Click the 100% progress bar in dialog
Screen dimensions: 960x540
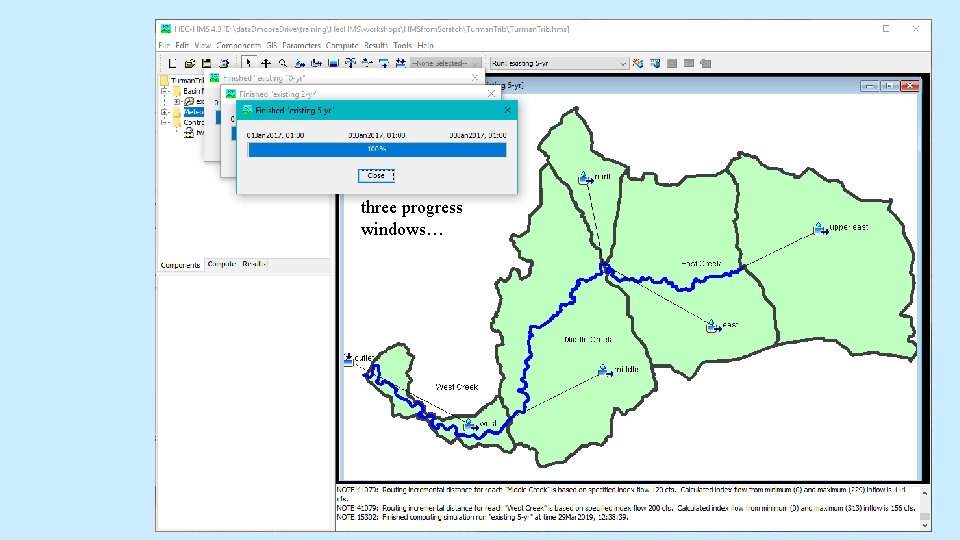click(x=377, y=149)
